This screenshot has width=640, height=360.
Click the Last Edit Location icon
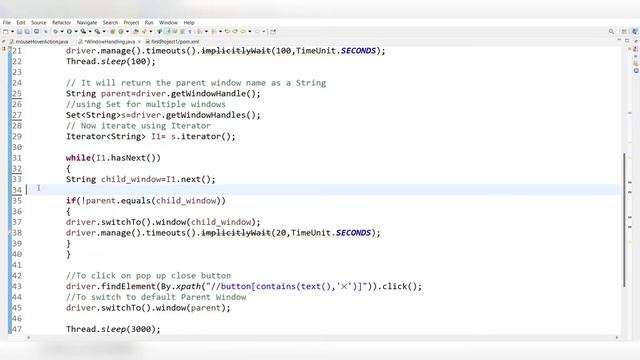pos(227,31)
